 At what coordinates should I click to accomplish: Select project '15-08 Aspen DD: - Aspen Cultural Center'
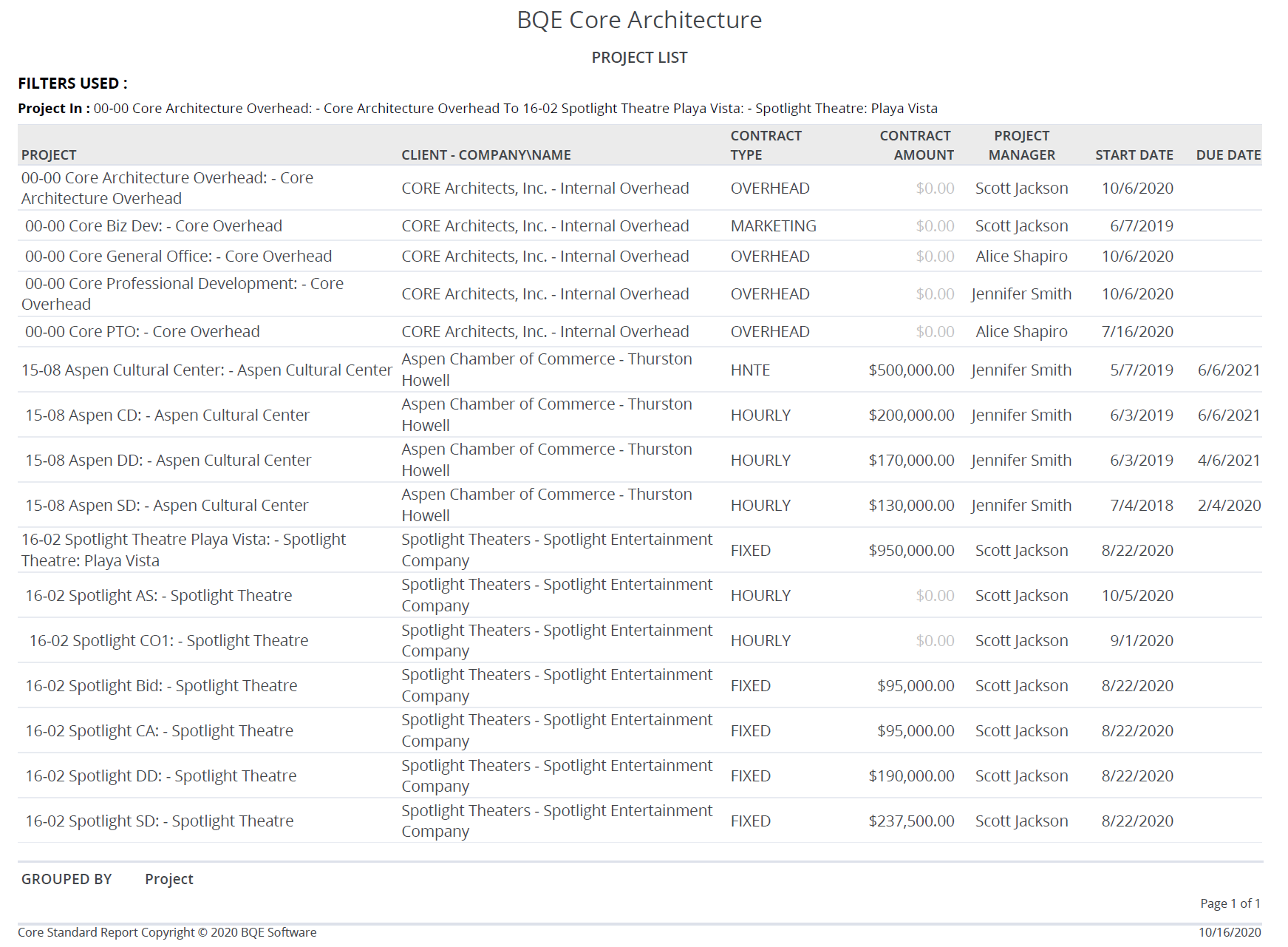pos(168,461)
